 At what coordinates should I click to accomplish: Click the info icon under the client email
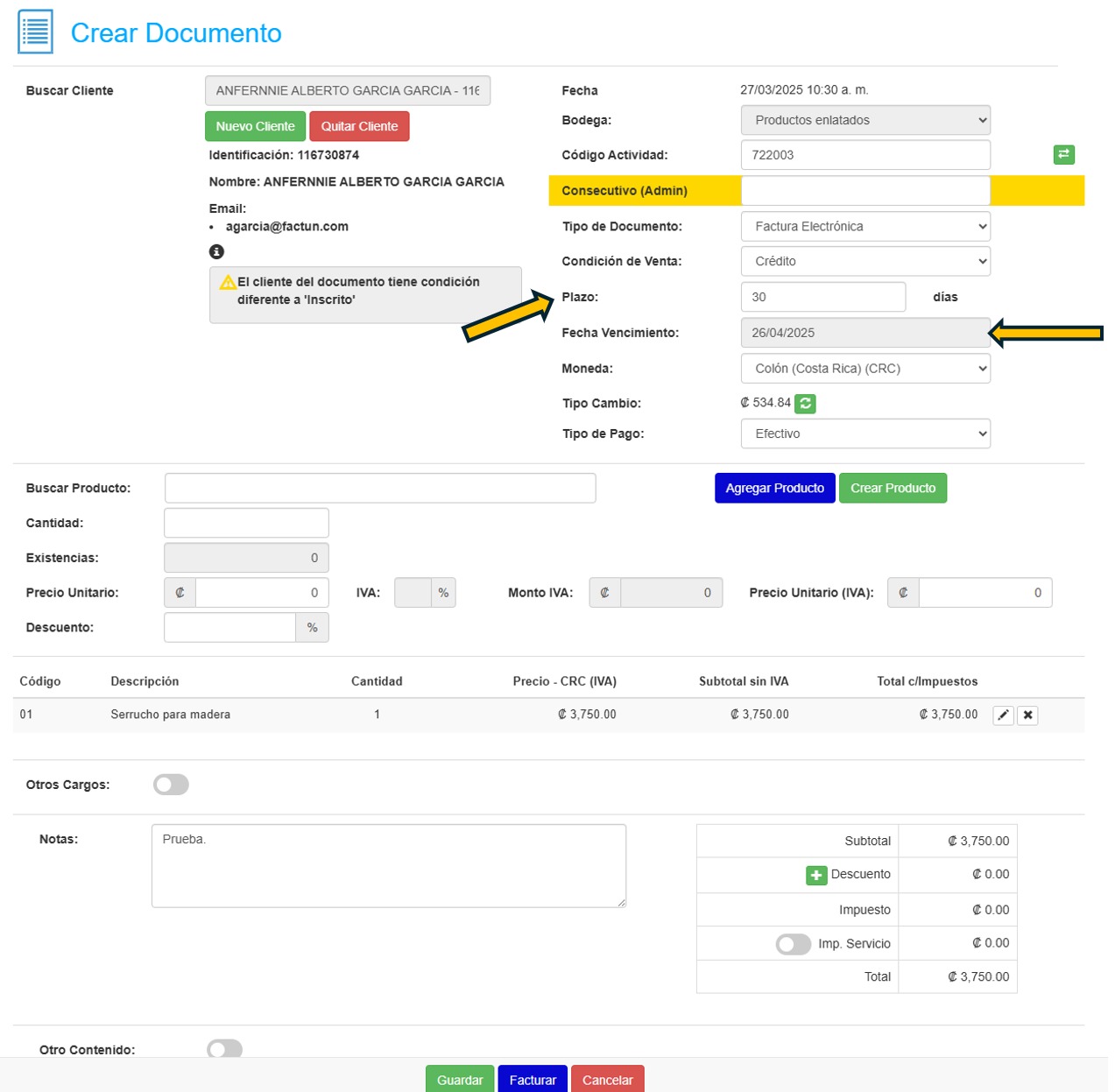point(216,251)
